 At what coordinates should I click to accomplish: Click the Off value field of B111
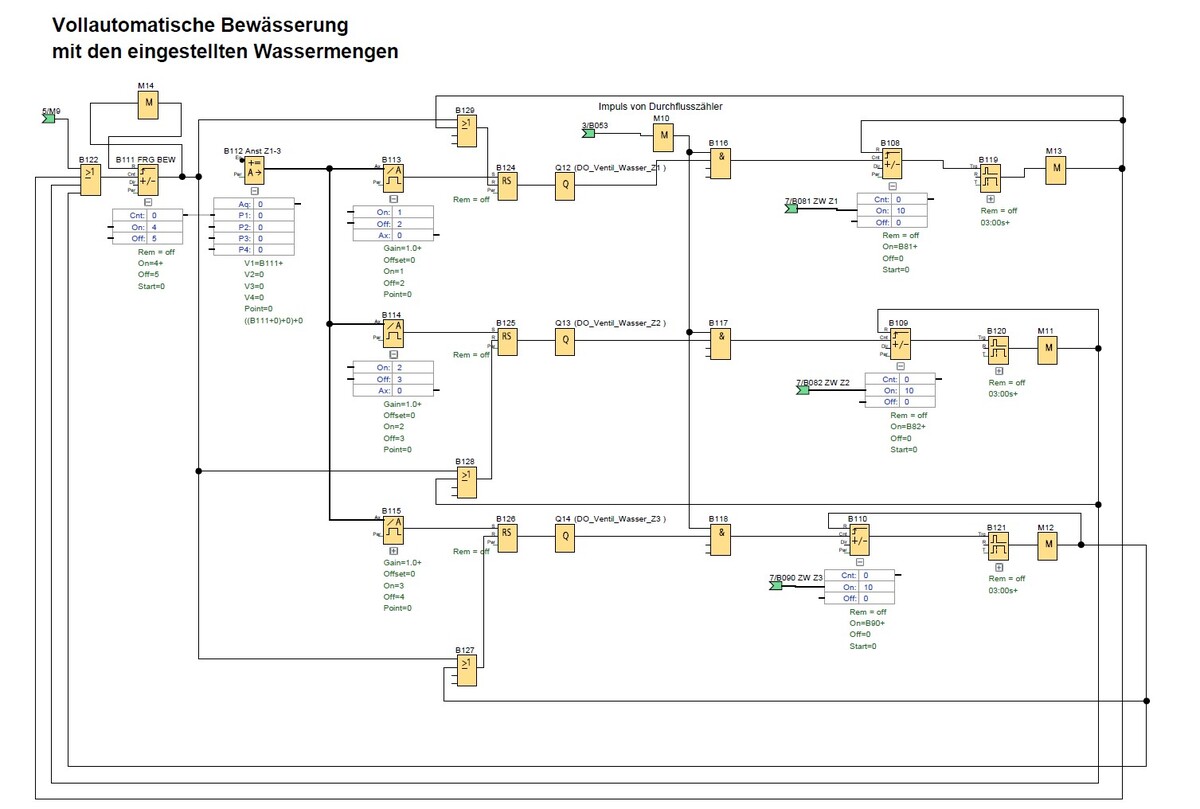167,239
